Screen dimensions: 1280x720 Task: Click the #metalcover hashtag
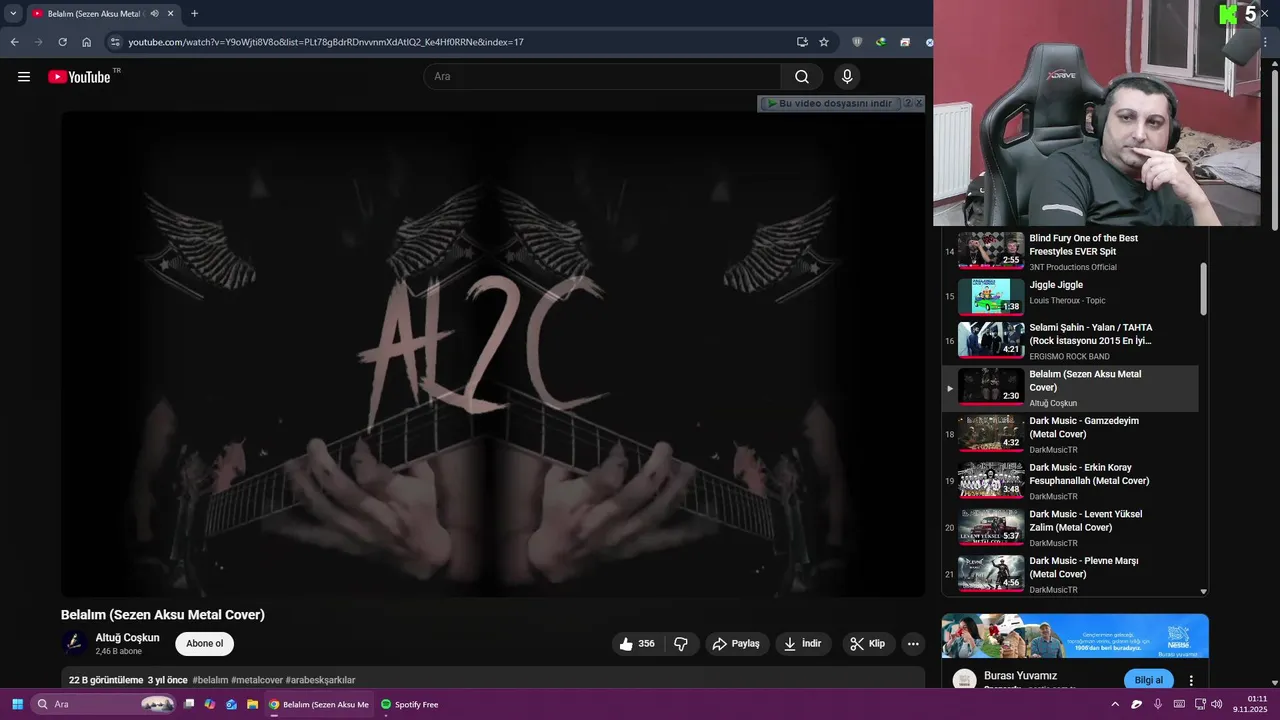pos(257,680)
